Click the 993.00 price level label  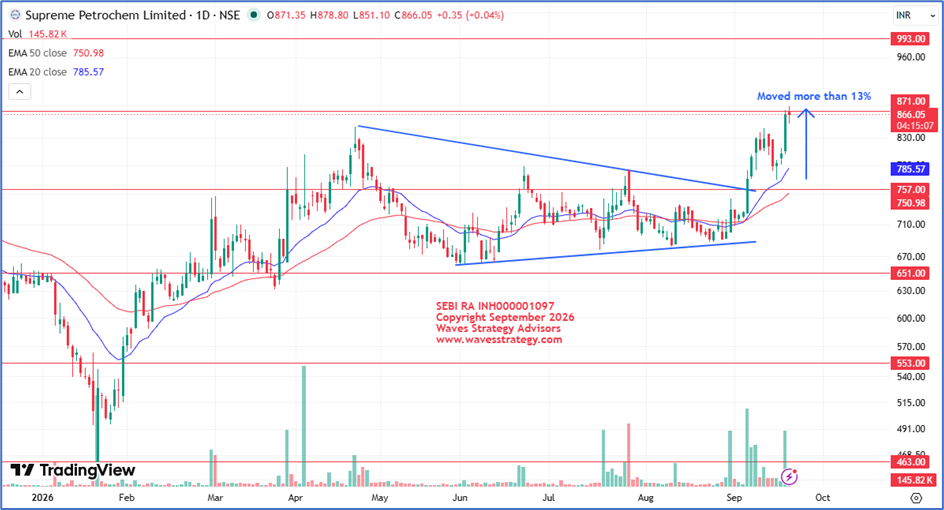tap(911, 39)
